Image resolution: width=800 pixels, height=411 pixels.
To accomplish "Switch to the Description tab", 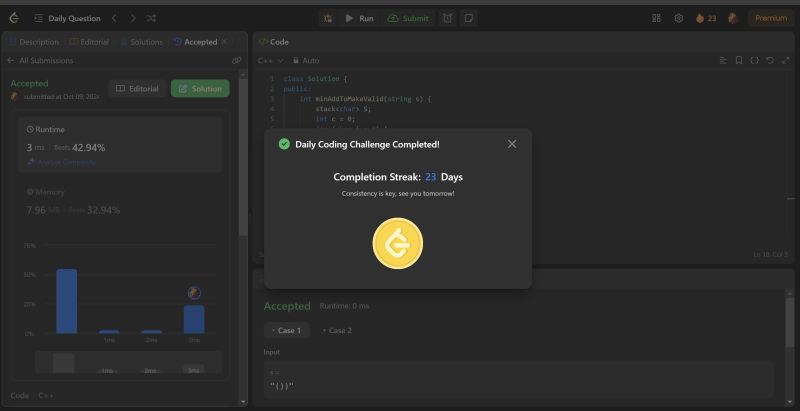I will (x=34, y=42).
